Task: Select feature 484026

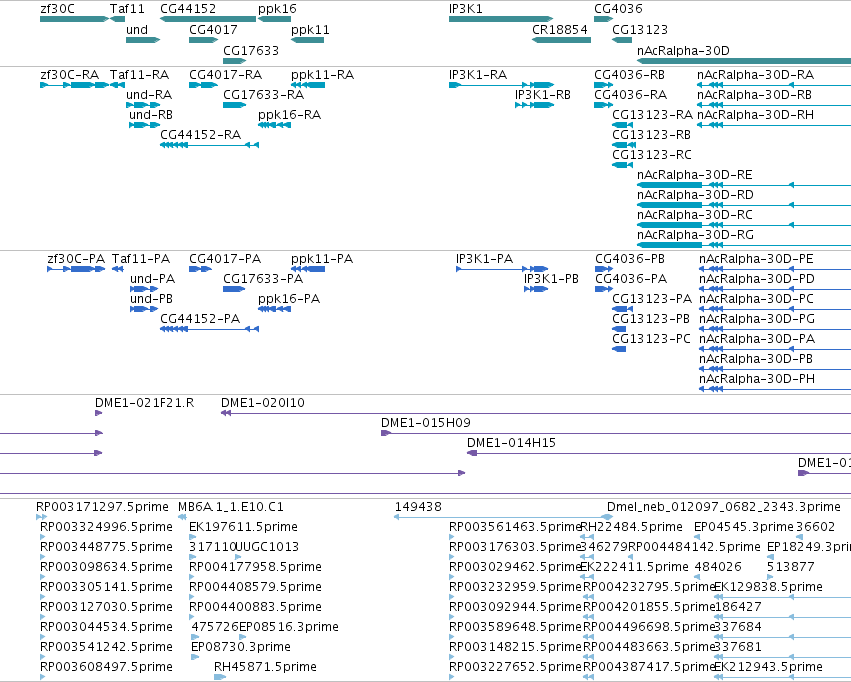Action: tap(698, 577)
